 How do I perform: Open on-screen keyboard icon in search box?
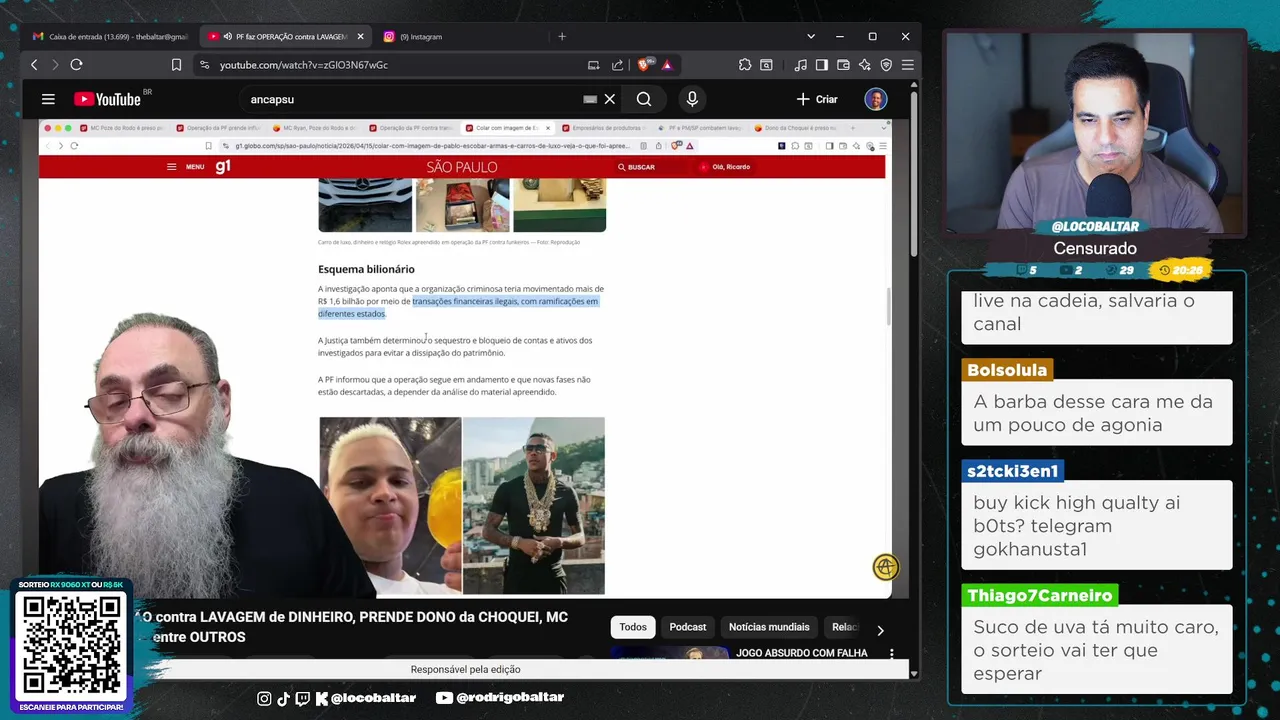tap(590, 99)
